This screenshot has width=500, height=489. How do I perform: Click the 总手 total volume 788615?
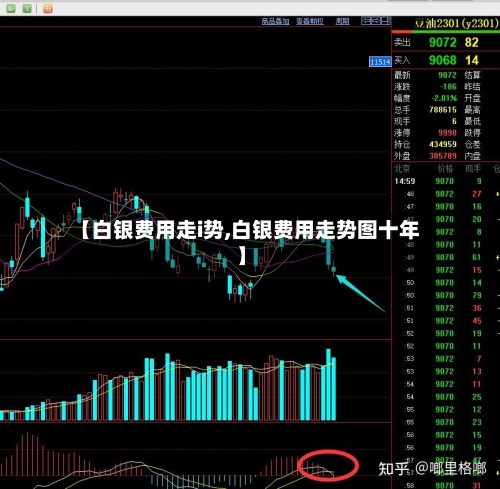[443, 110]
